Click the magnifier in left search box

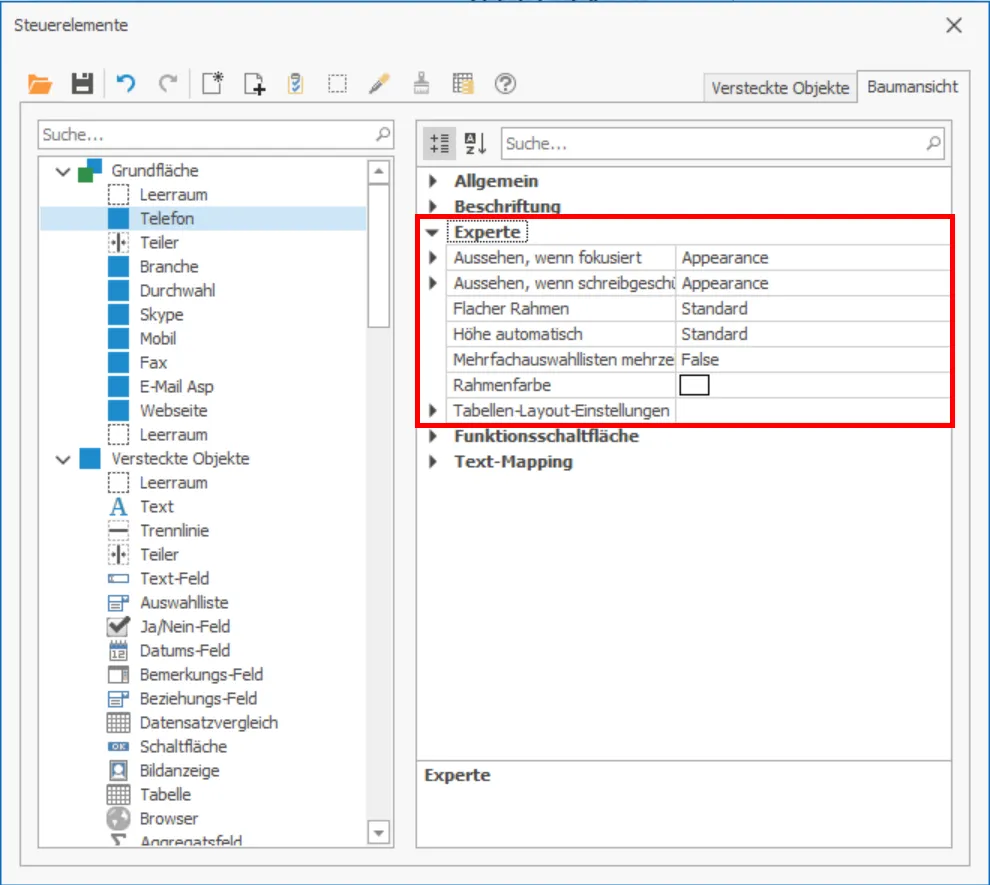tap(383, 134)
